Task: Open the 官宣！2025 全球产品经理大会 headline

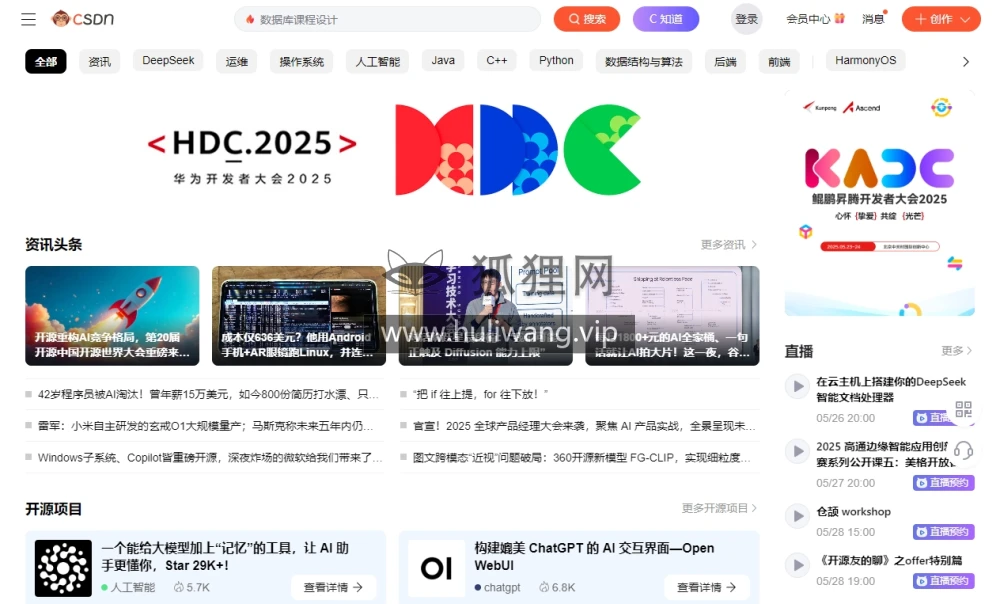Action: pos(584,426)
